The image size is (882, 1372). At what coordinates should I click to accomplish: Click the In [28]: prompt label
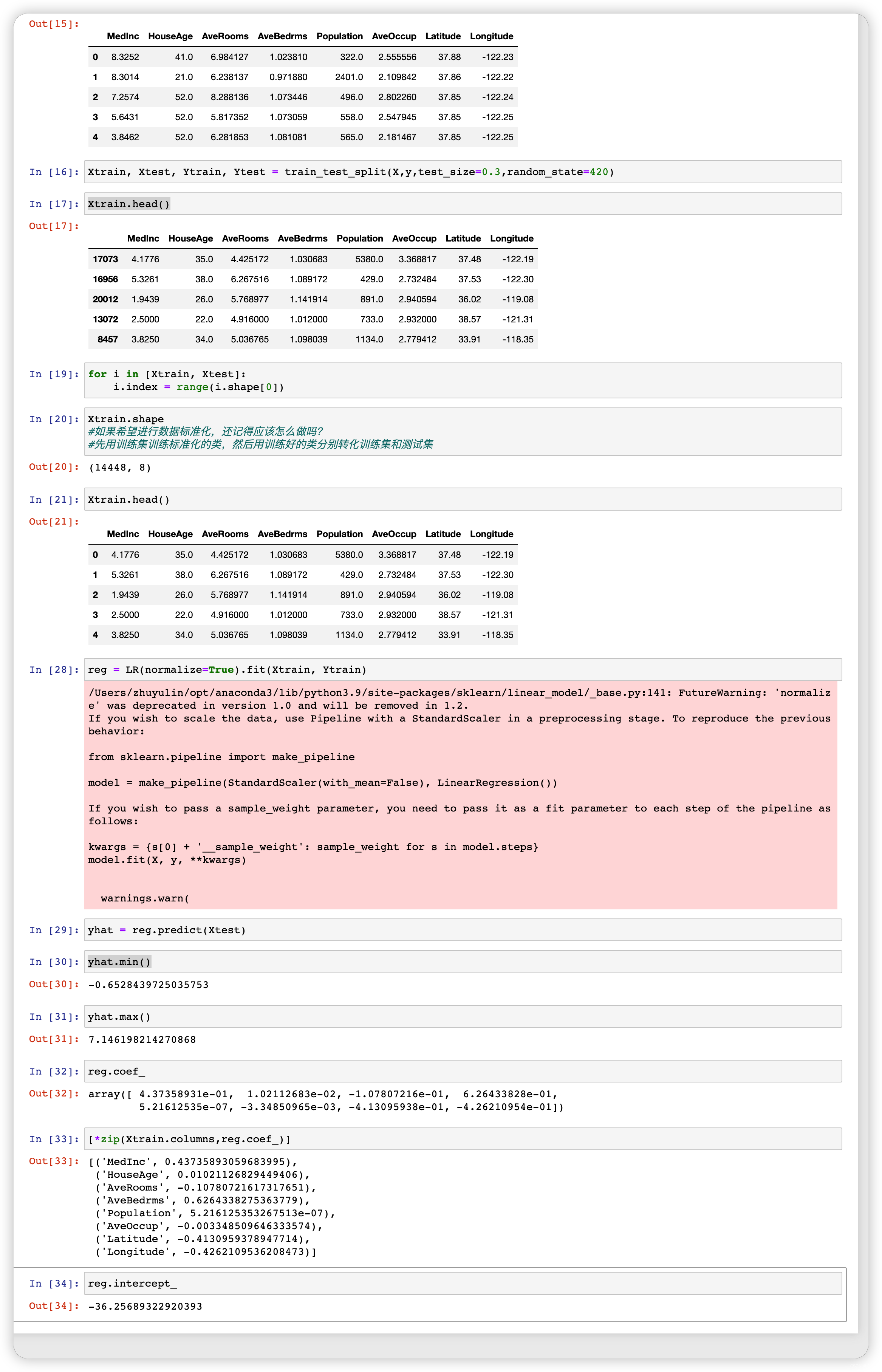[54, 670]
